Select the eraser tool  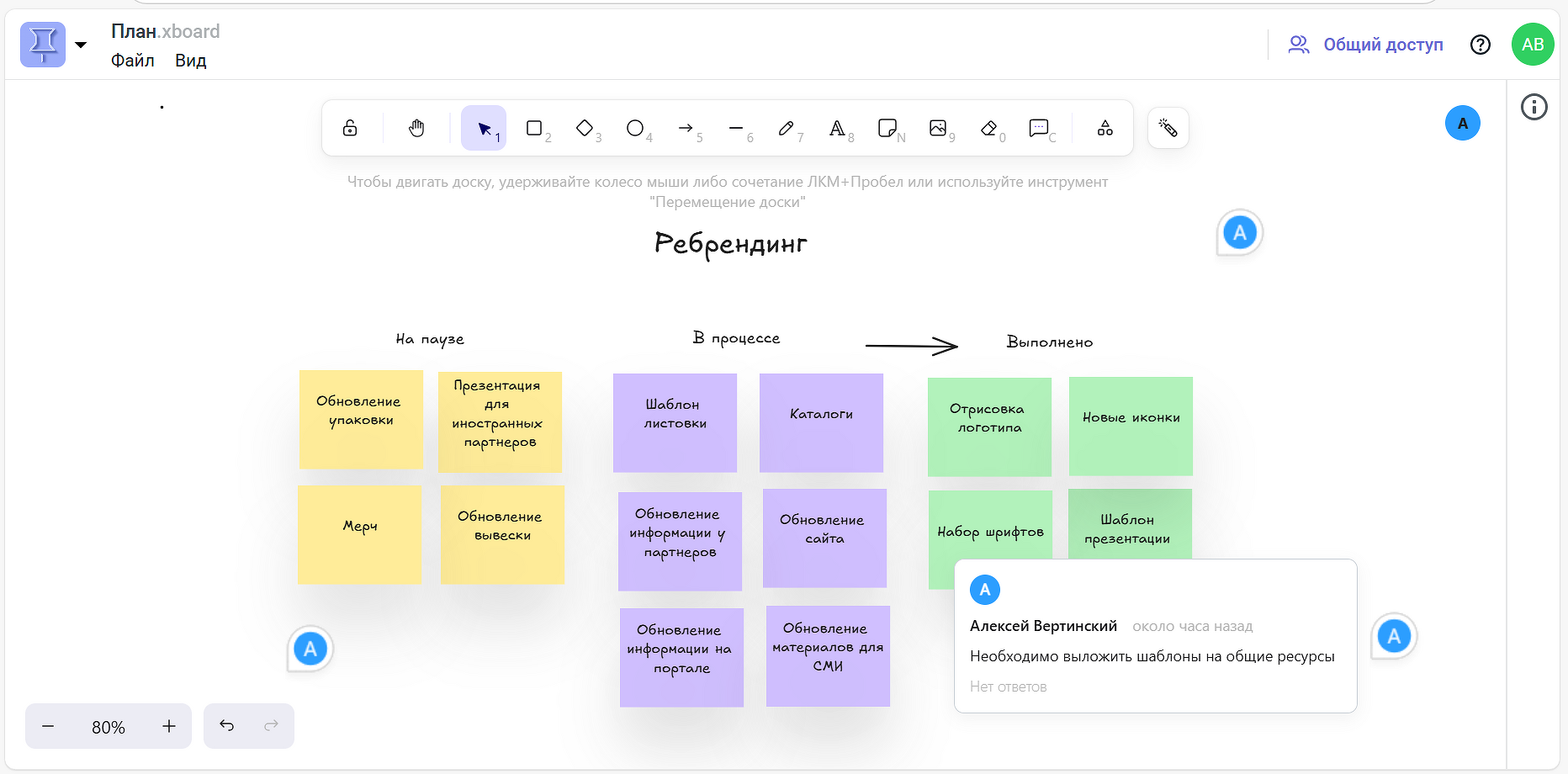point(988,128)
